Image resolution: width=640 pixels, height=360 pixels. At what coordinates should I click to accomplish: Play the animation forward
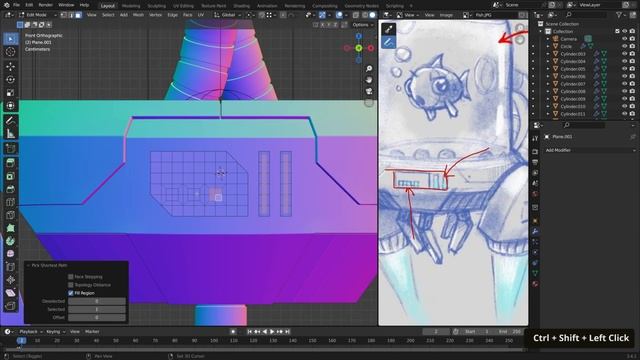pyautogui.click(x=272, y=332)
